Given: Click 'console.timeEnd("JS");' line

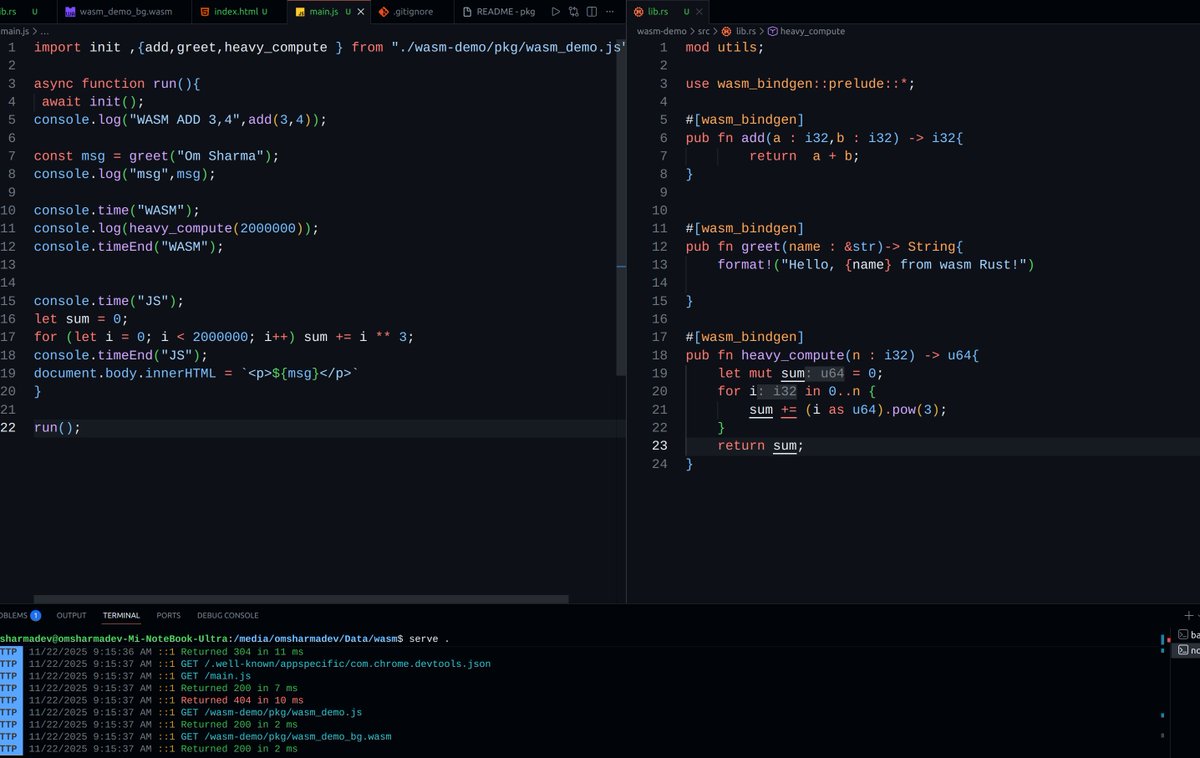Looking at the screenshot, I should (x=121, y=355).
